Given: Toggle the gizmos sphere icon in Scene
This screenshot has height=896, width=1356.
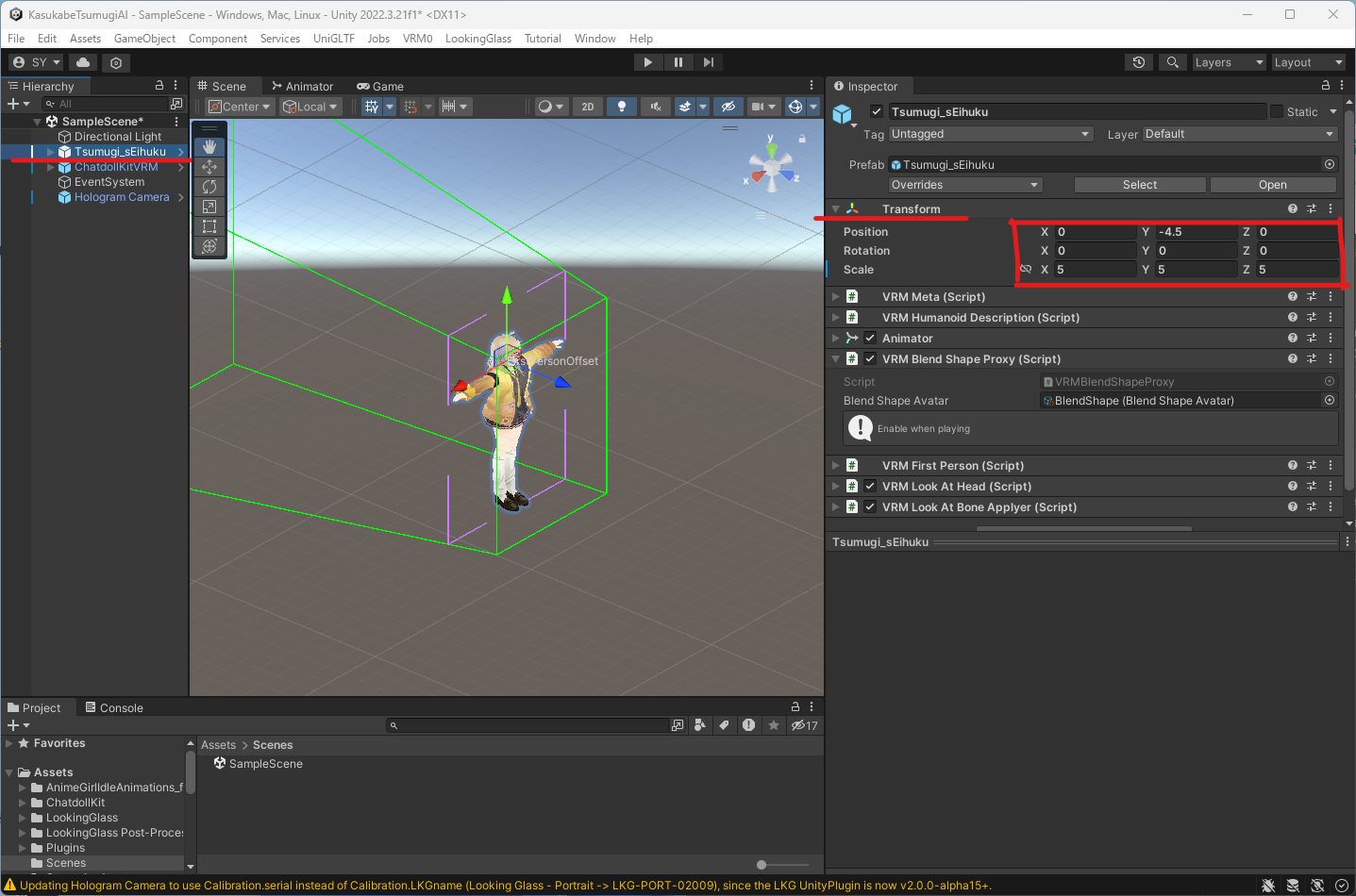Looking at the screenshot, I should coord(795,107).
